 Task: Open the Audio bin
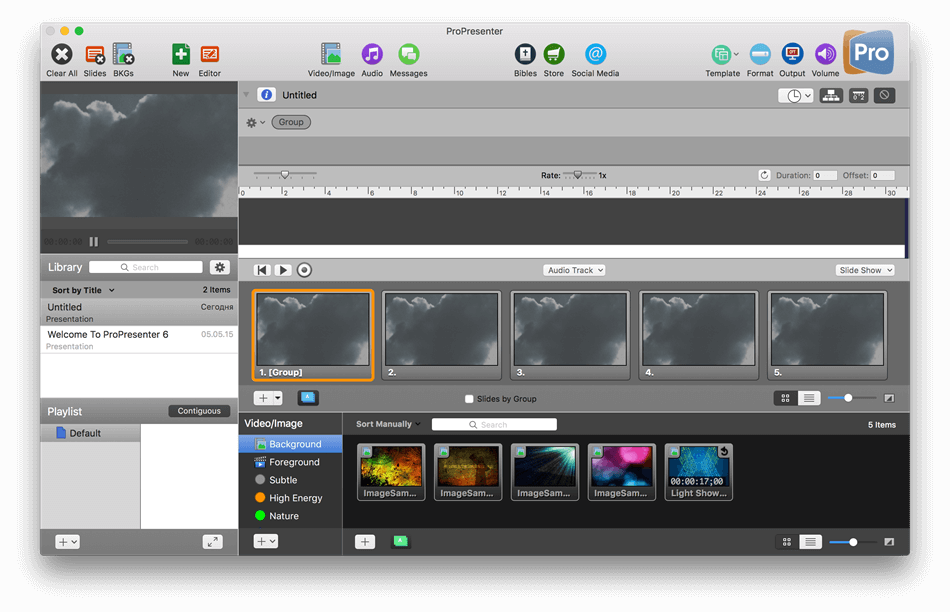tap(372, 55)
